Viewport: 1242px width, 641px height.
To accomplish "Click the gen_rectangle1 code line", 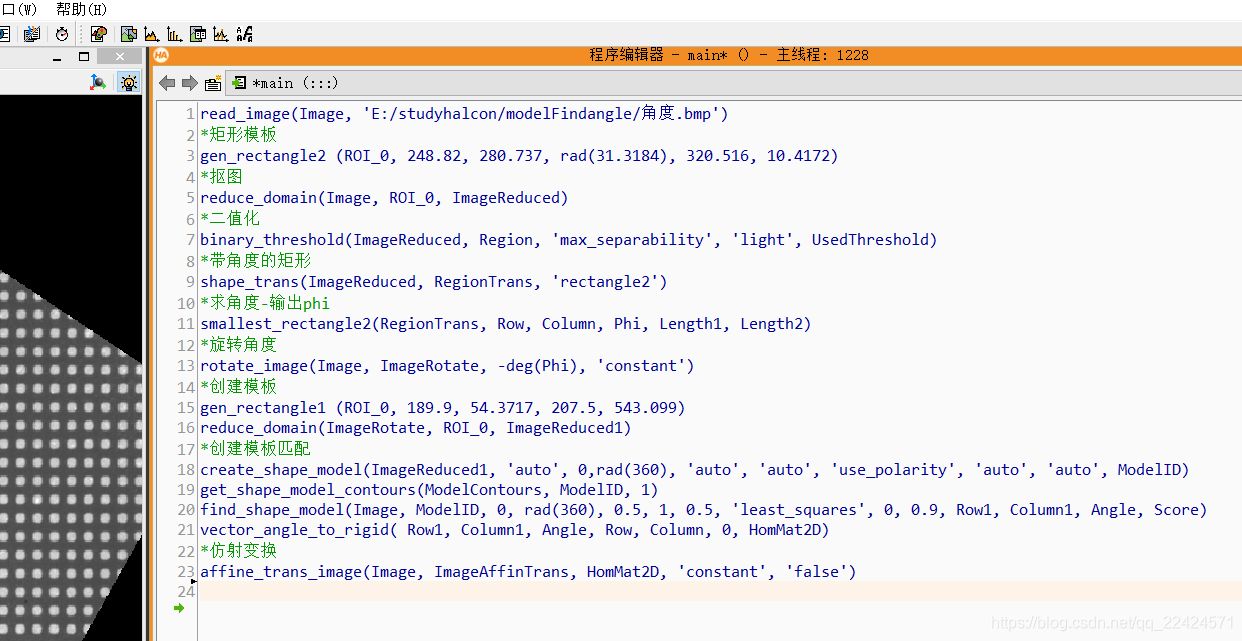I will 443,408.
